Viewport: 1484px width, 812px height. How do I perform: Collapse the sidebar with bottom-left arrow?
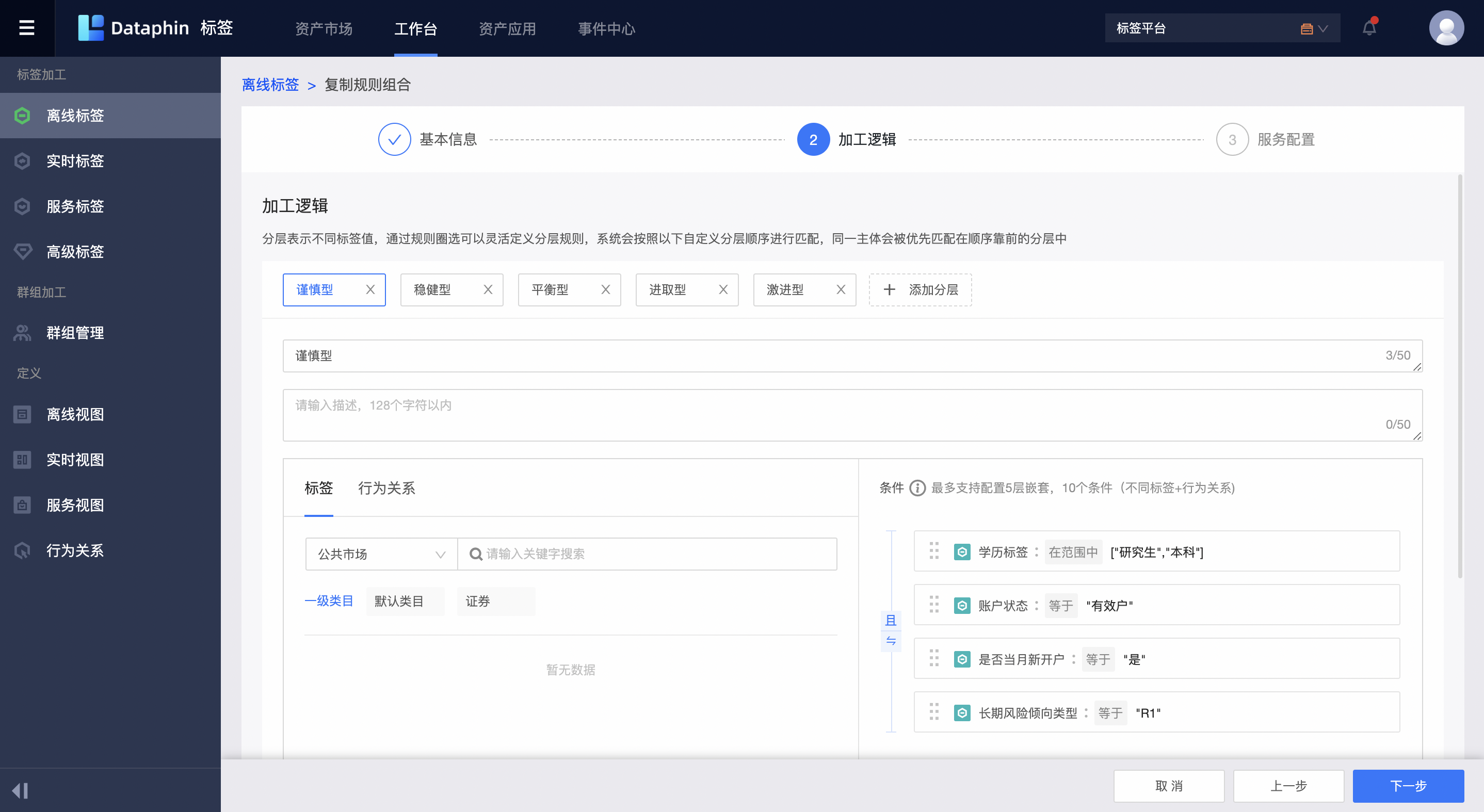point(21,790)
